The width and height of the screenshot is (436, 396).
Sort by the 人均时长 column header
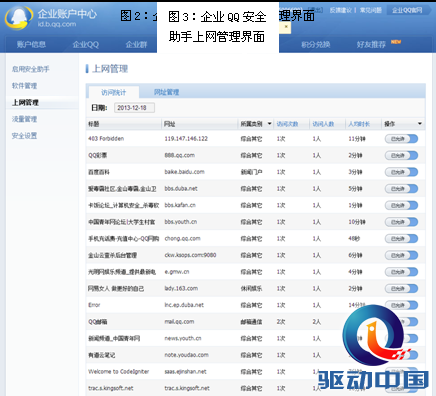tap(359, 124)
